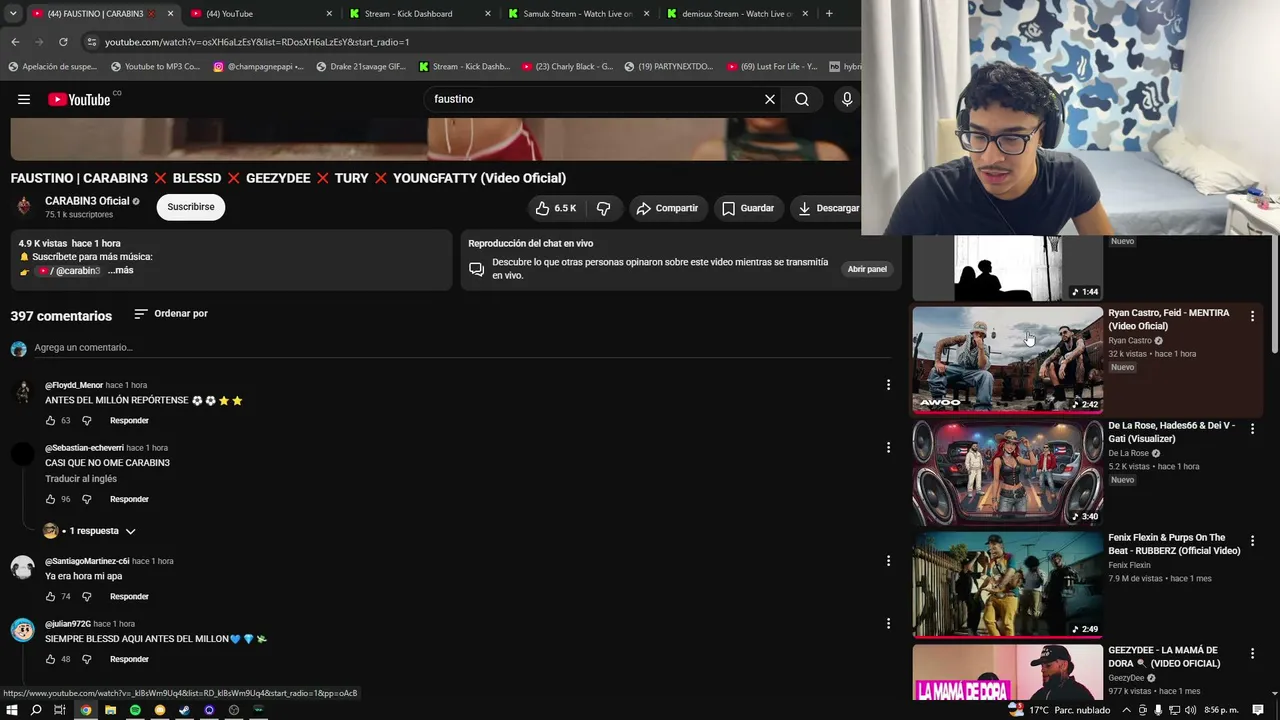Screen dimensions: 1280x720
Task: Open the live chat panel with Abrir panel
Action: pos(867,269)
